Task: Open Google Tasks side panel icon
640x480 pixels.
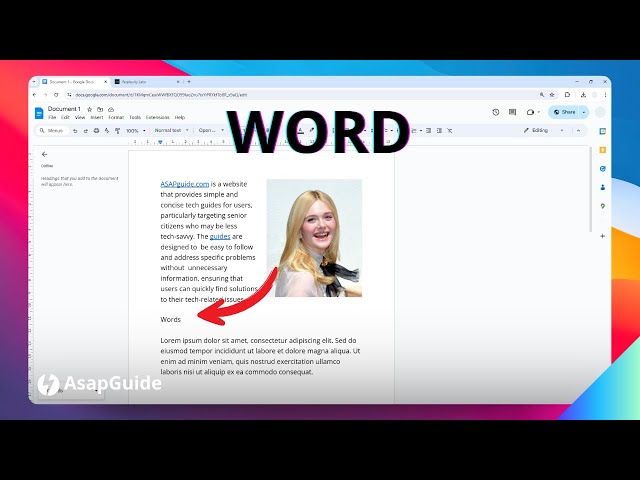Action: click(602, 169)
